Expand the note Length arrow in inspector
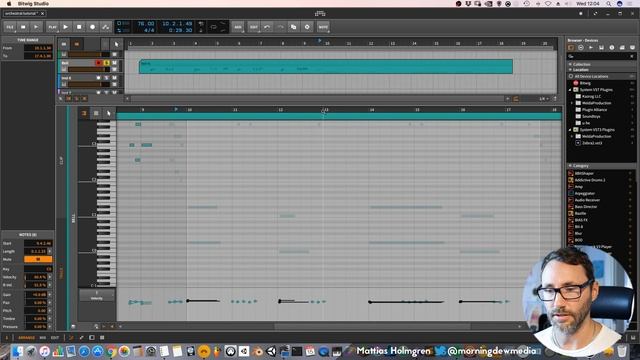Image resolution: width=640 pixels, height=360 pixels. (50, 251)
